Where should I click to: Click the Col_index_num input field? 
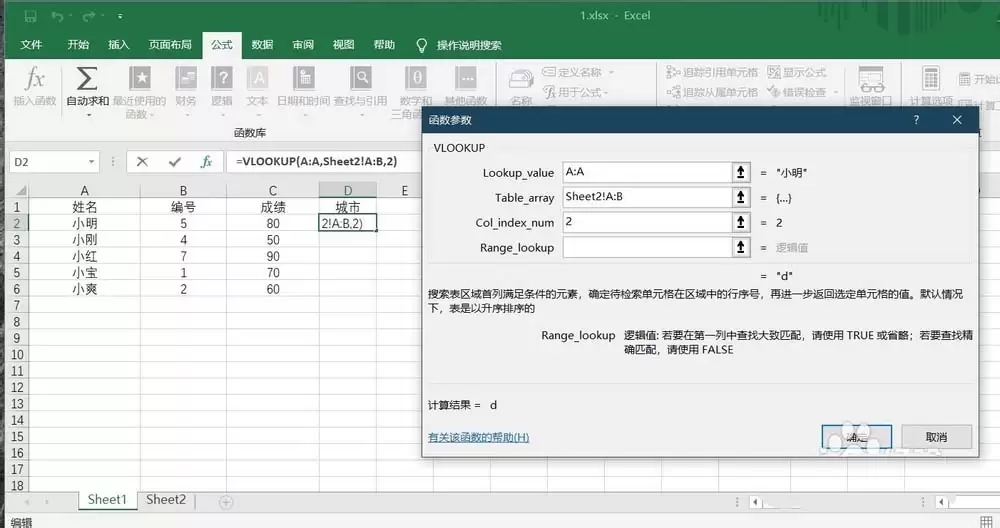(647, 222)
